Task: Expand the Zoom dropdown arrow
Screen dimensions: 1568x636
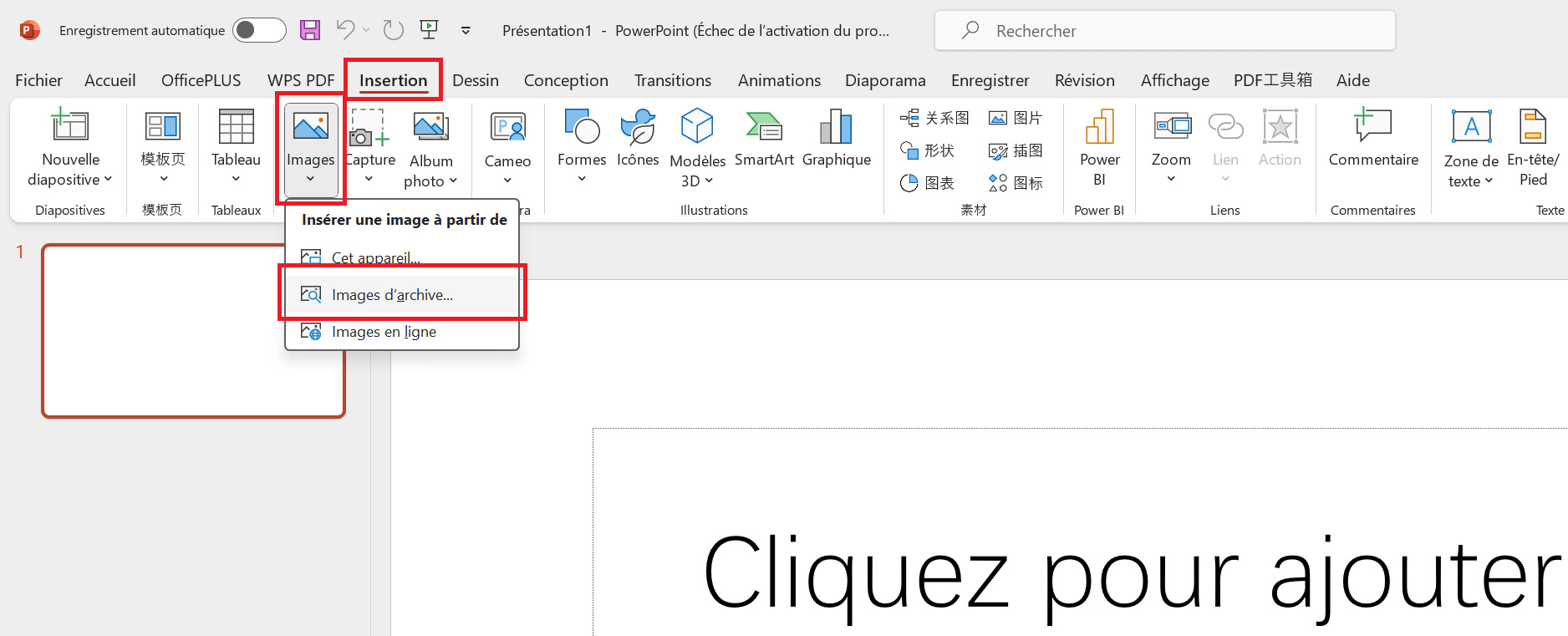Action: [1171, 179]
